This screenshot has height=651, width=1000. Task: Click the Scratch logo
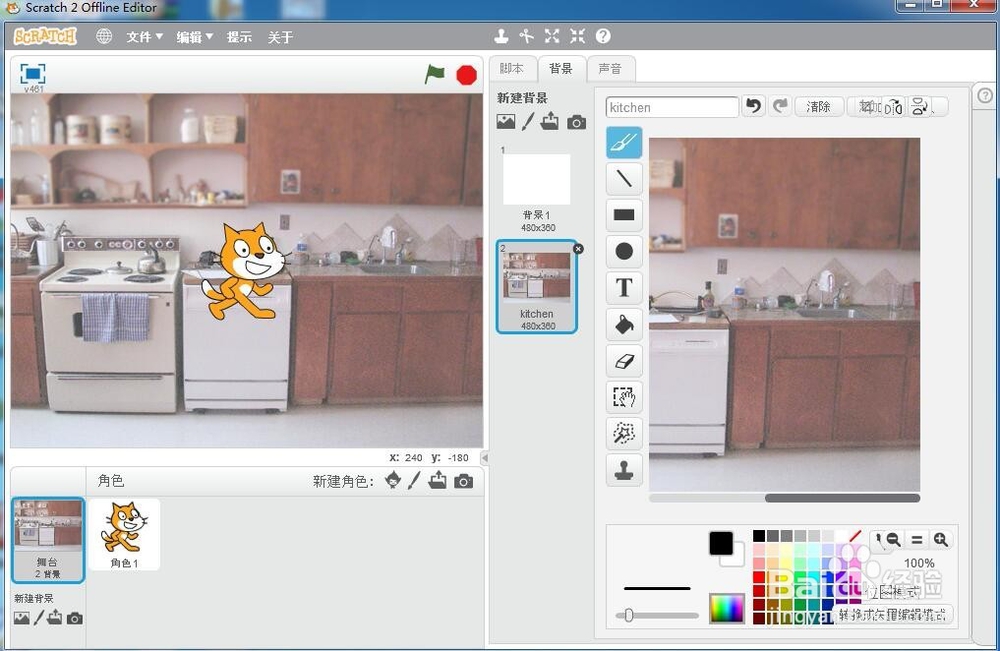point(45,36)
